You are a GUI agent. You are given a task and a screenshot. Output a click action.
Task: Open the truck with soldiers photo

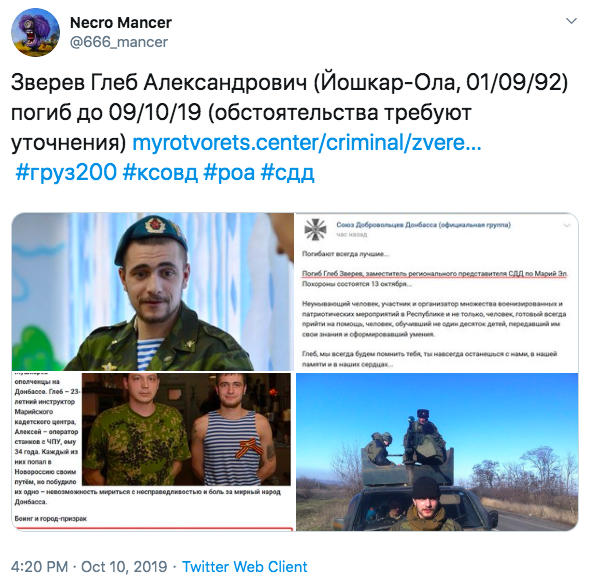pyautogui.click(x=437, y=452)
